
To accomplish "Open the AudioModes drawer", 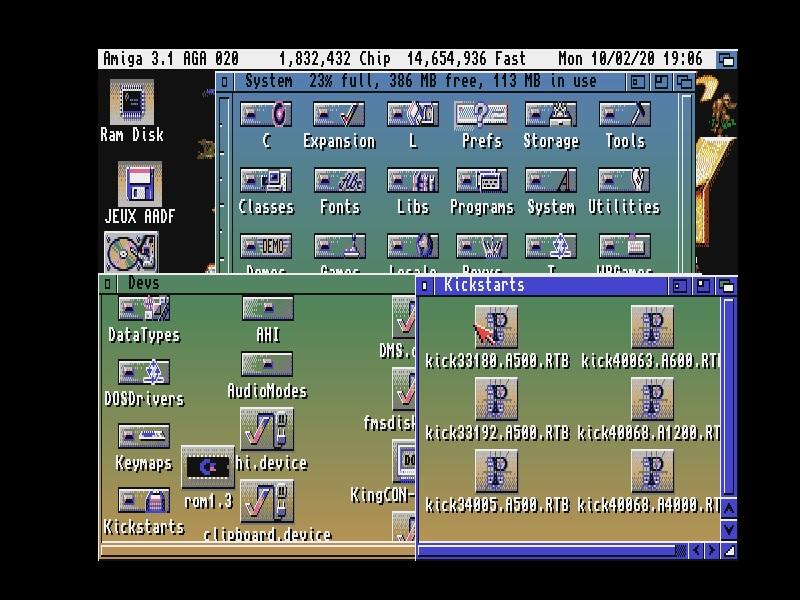I will (x=267, y=364).
